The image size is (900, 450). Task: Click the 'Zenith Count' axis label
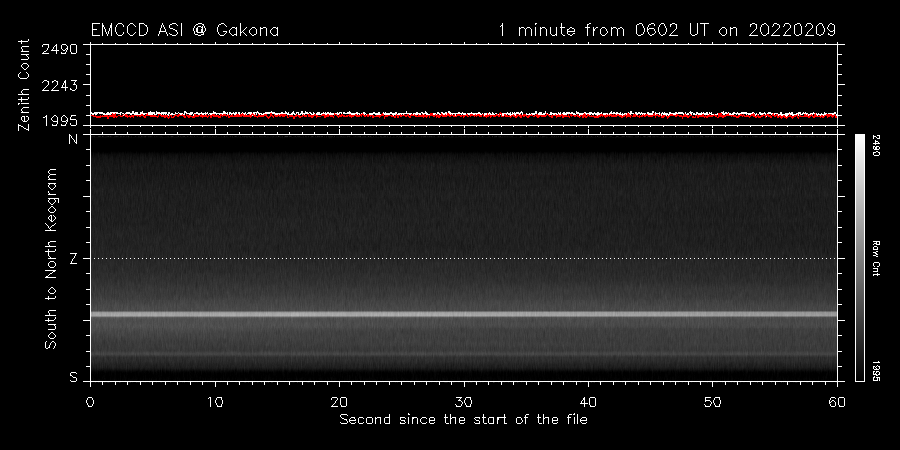click(24, 85)
